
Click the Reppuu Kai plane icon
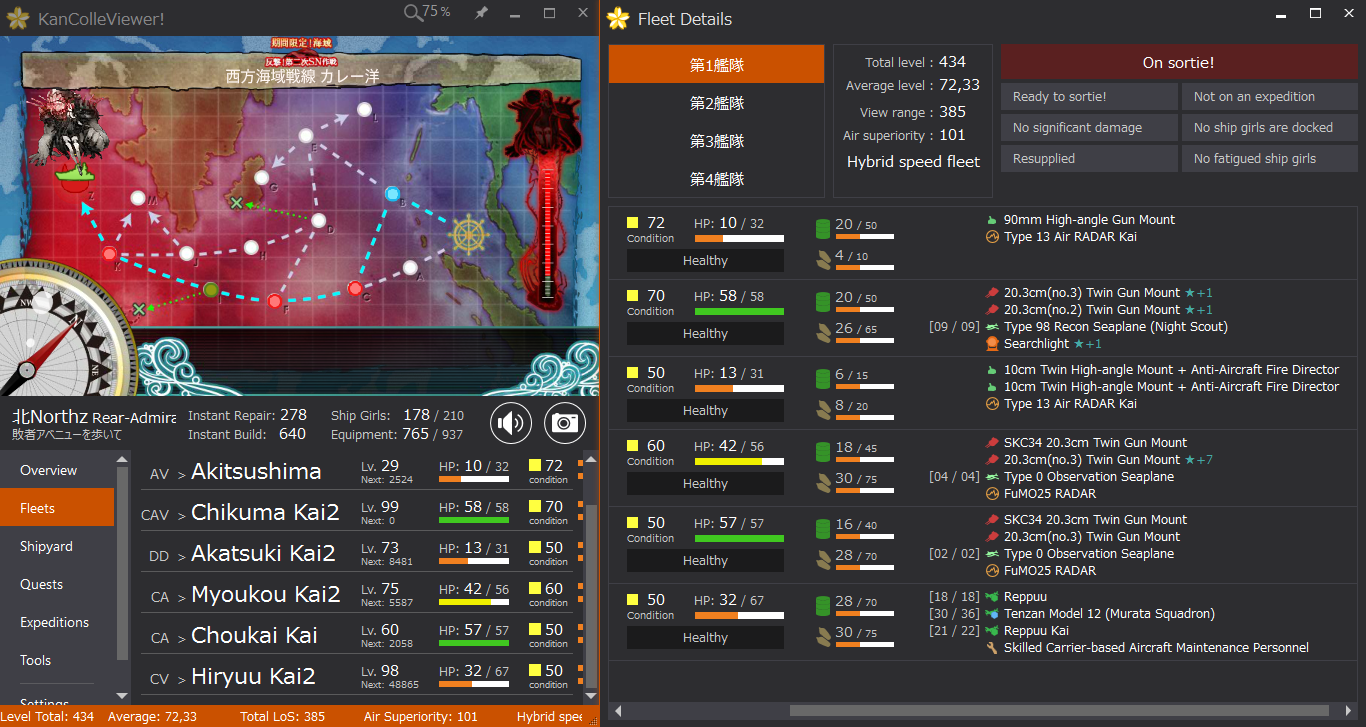(x=992, y=631)
